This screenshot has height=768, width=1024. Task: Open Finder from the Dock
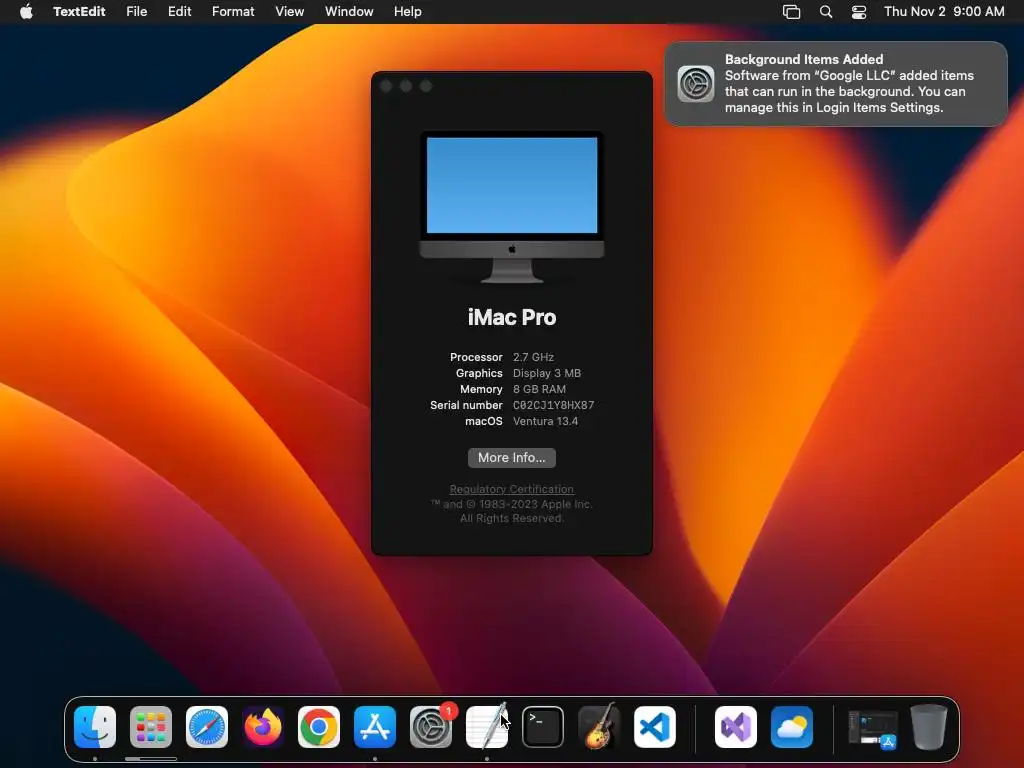pos(95,726)
